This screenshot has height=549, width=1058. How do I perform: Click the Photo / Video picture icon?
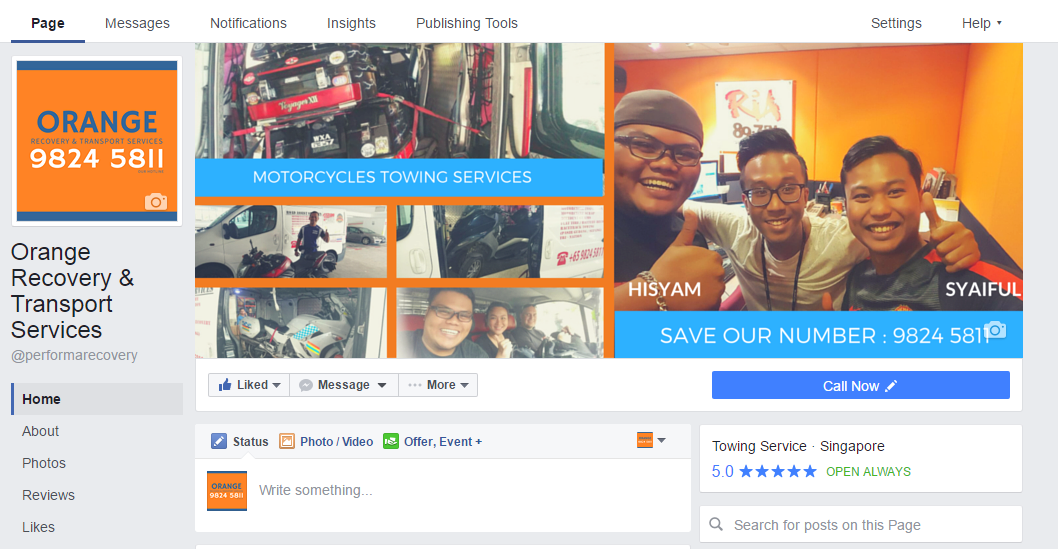[287, 441]
